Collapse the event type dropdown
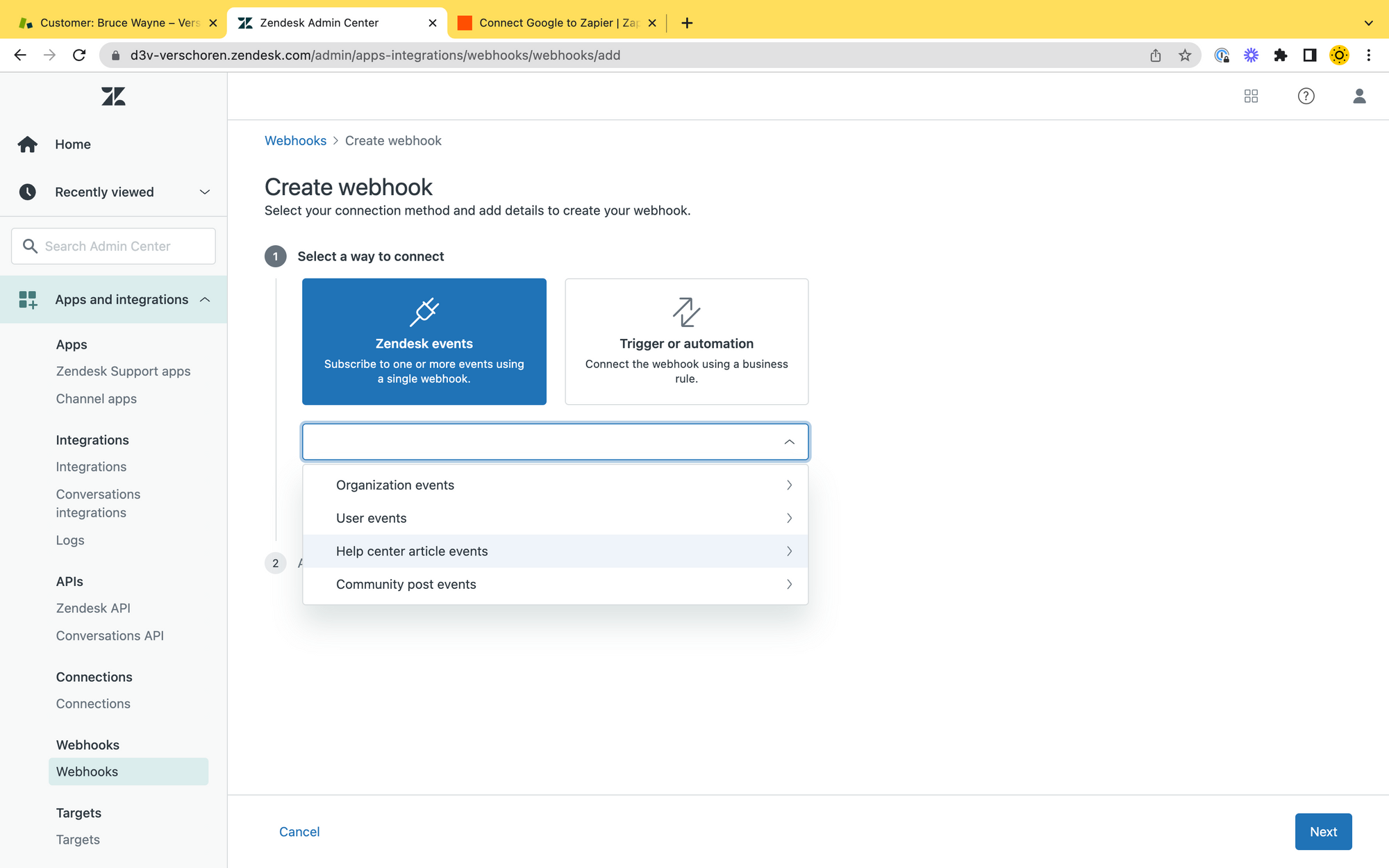1389x868 pixels. [789, 442]
